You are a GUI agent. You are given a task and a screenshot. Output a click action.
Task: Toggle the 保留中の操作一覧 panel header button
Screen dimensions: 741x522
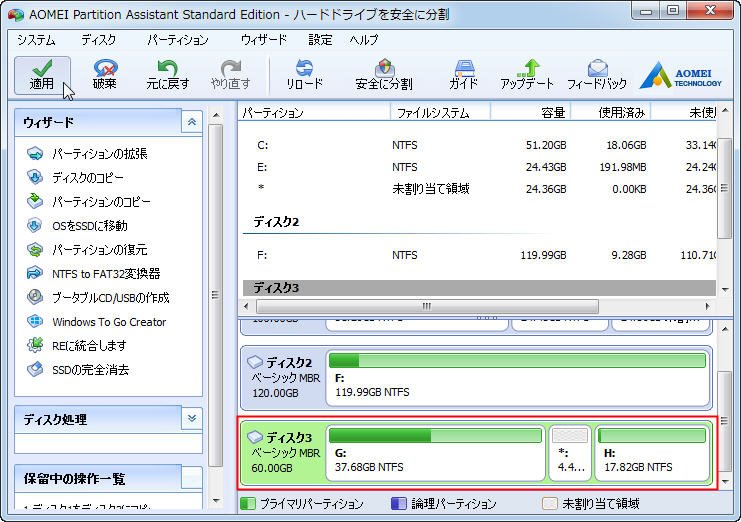(x=192, y=478)
